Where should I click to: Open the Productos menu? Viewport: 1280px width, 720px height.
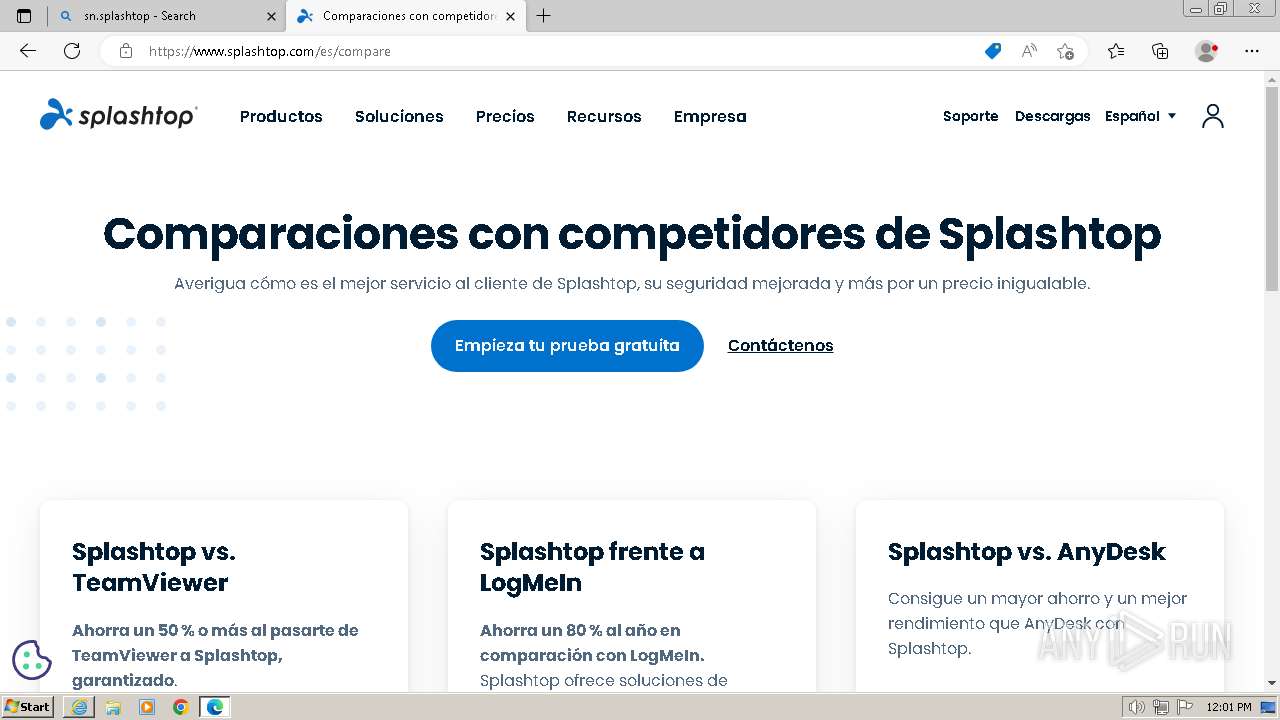coord(281,116)
